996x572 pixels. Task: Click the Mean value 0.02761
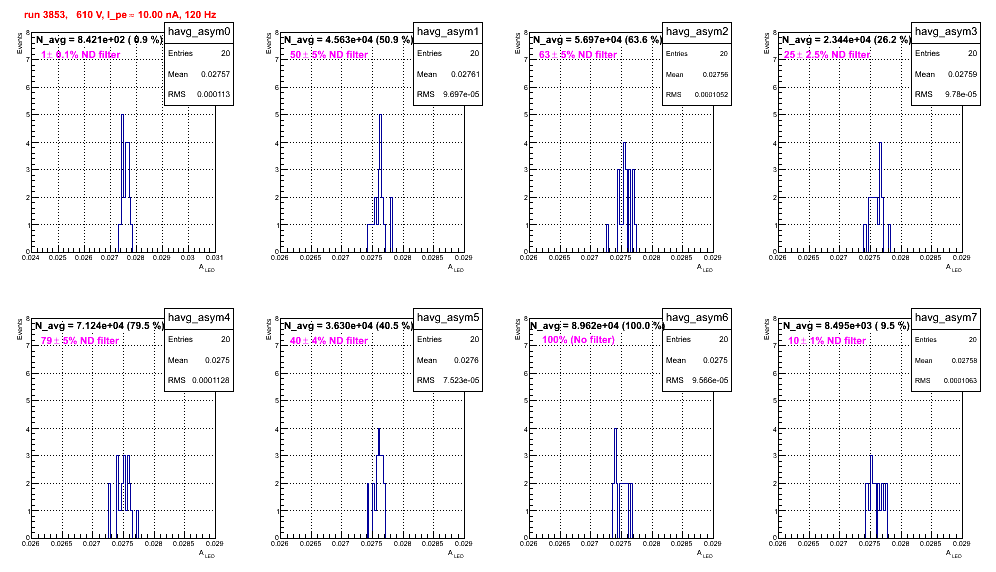465,74
